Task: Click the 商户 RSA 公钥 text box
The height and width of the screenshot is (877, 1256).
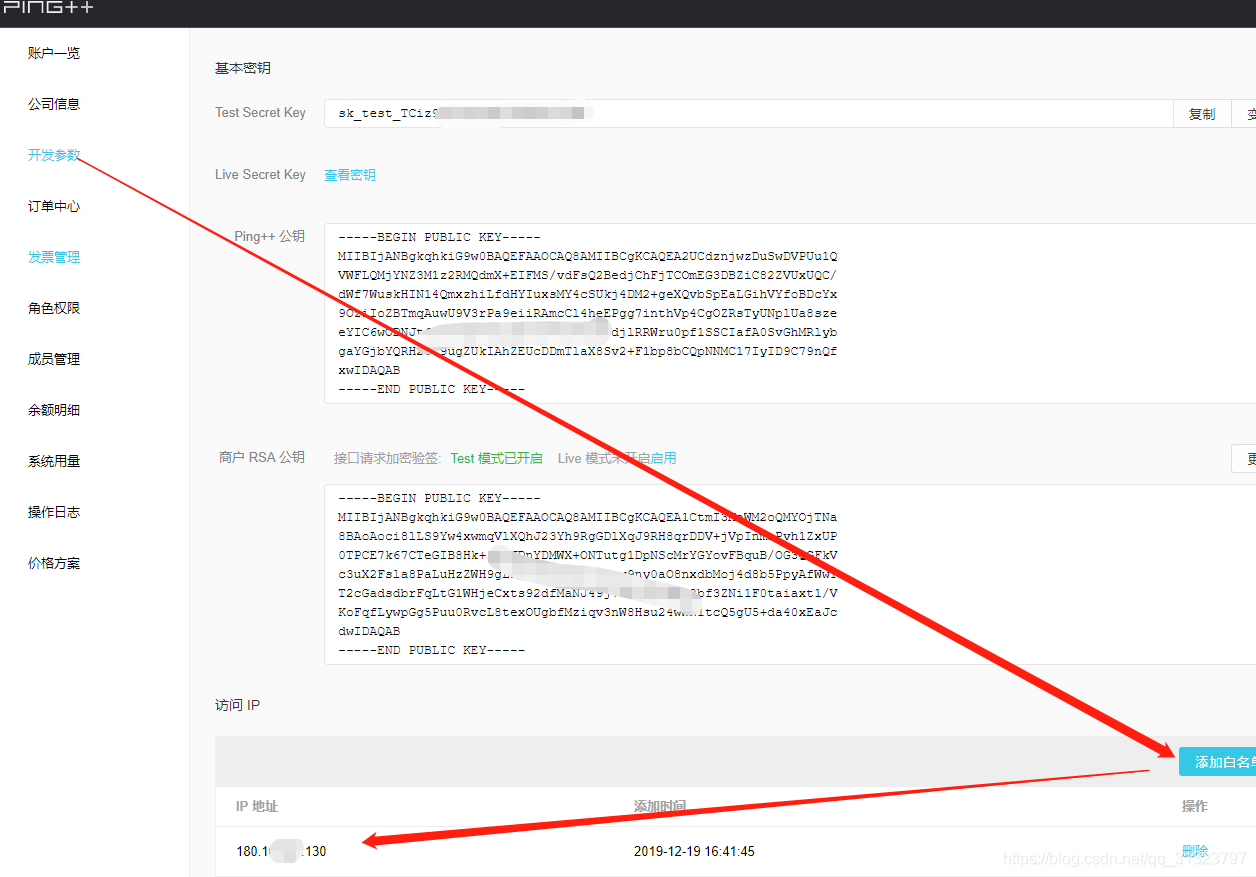Action: [x=790, y=574]
